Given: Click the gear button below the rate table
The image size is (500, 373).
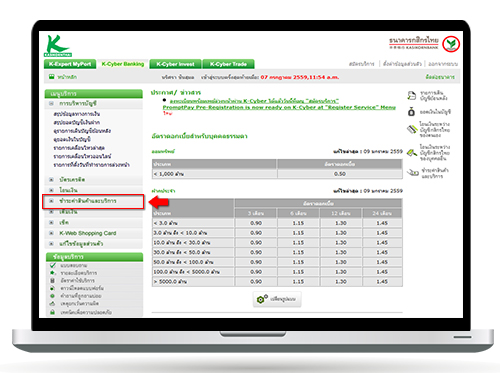Looking at the screenshot, I should (277, 299).
